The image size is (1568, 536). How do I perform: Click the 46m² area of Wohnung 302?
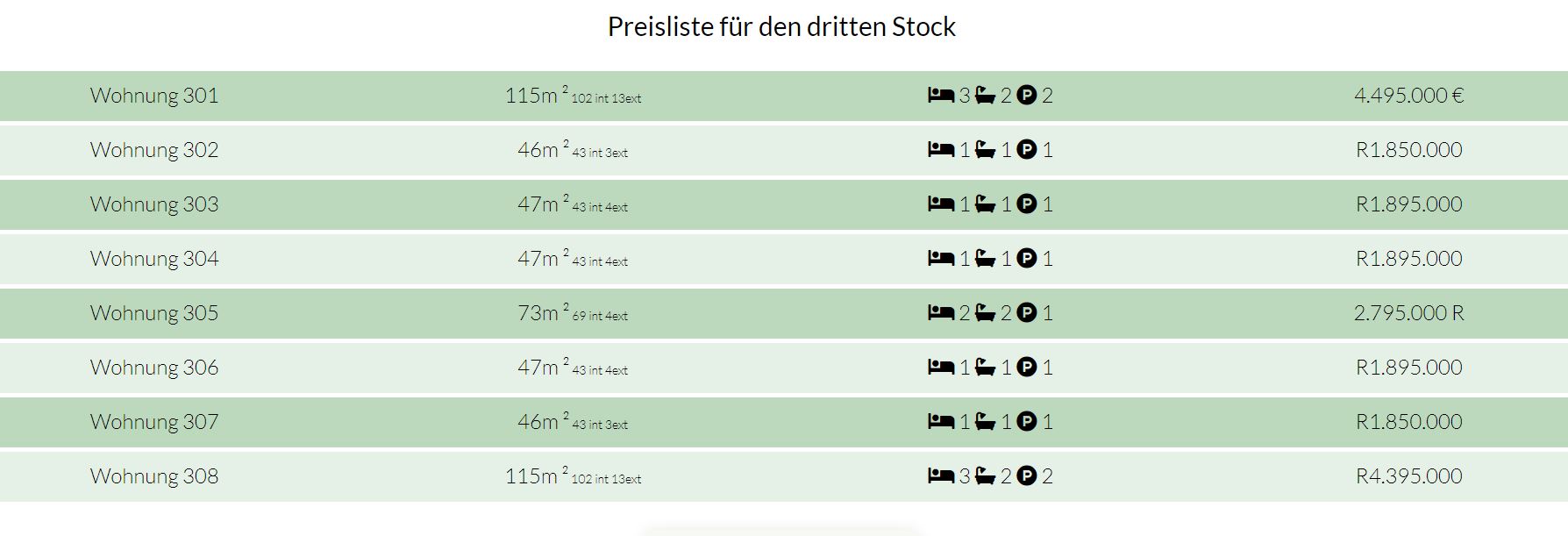tap(543, 149)
